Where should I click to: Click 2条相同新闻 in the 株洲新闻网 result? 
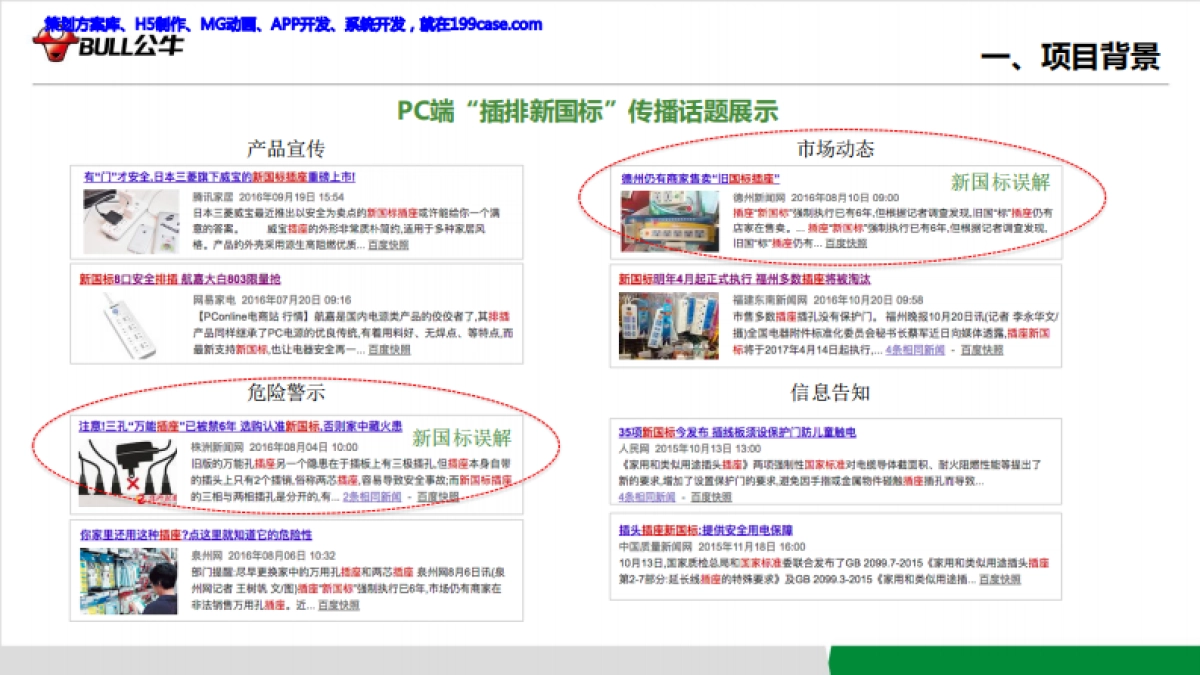[373, 496]
